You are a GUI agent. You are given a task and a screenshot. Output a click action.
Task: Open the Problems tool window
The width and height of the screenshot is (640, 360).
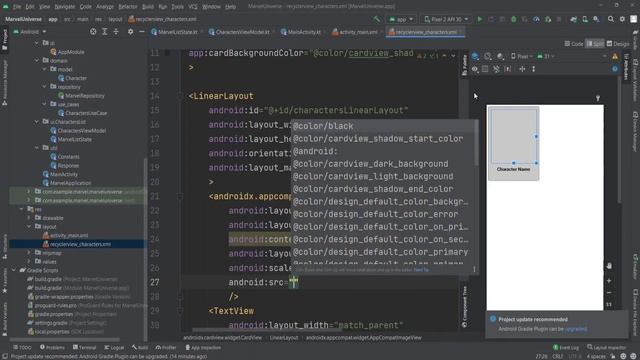pos(52,347)
